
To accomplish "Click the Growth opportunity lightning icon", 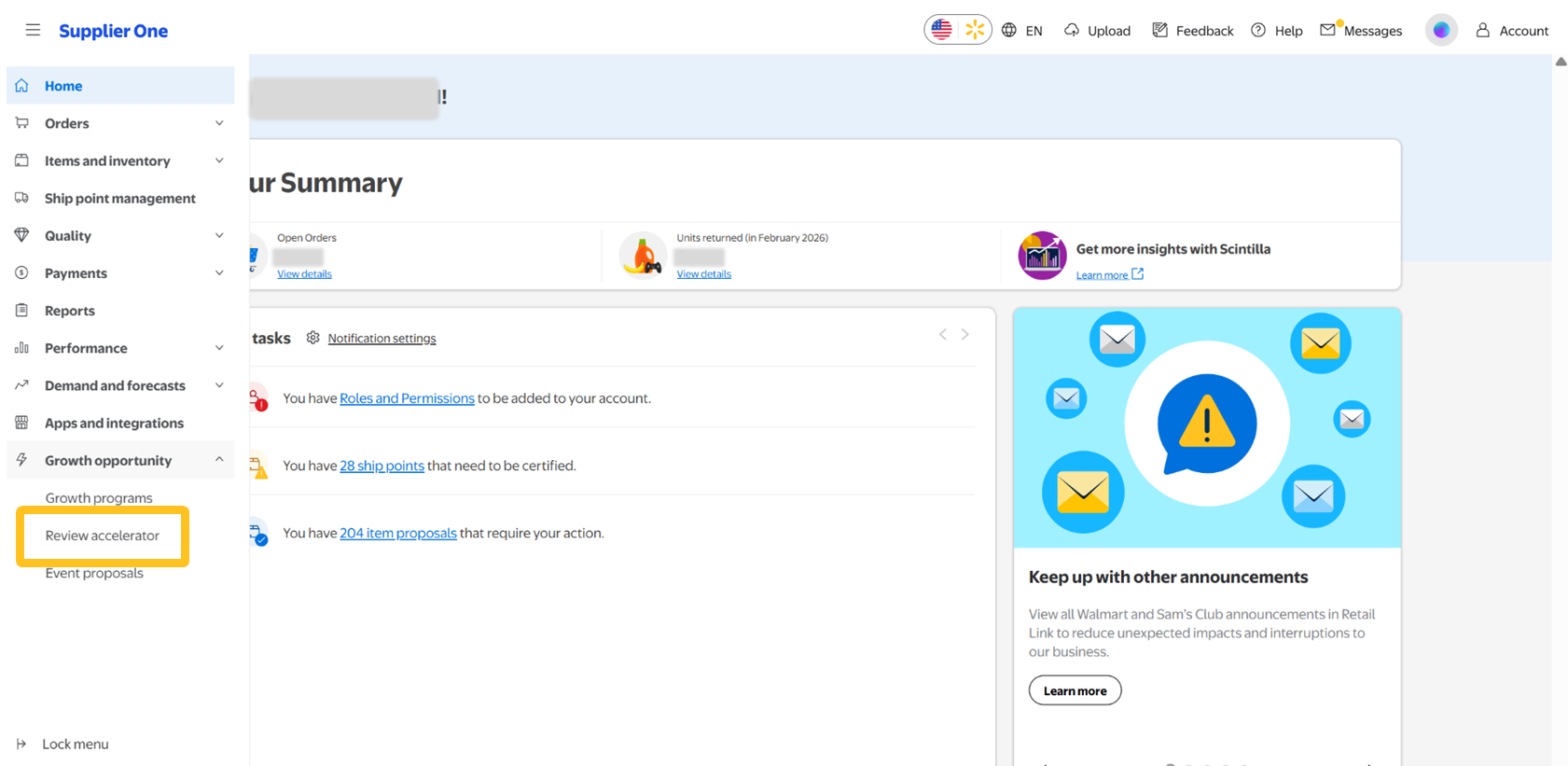I will pyautogui.click(x=21, y=460).
